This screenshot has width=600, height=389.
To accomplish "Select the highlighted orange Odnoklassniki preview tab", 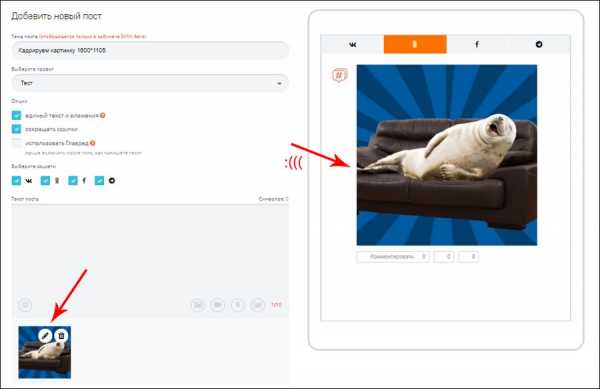I will click(415, 44).
